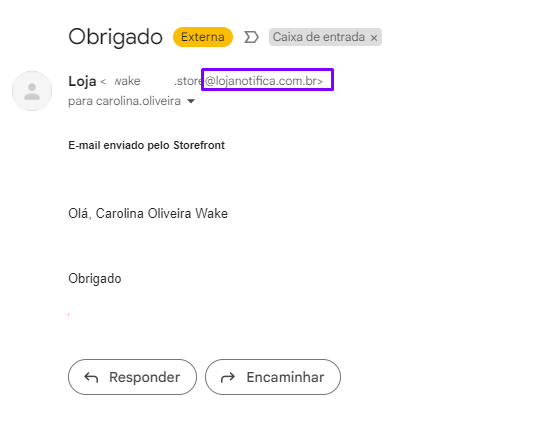Click the yellow Externa badge
The image size is (533, 436).
click(x=203, y=37)
